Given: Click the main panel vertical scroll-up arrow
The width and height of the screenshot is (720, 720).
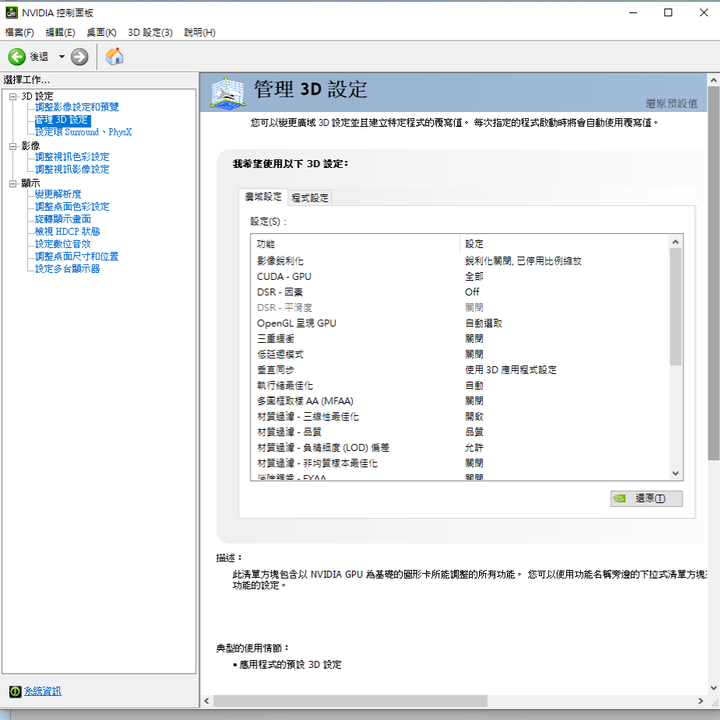Looking at the screenshot, I should 714,80.
